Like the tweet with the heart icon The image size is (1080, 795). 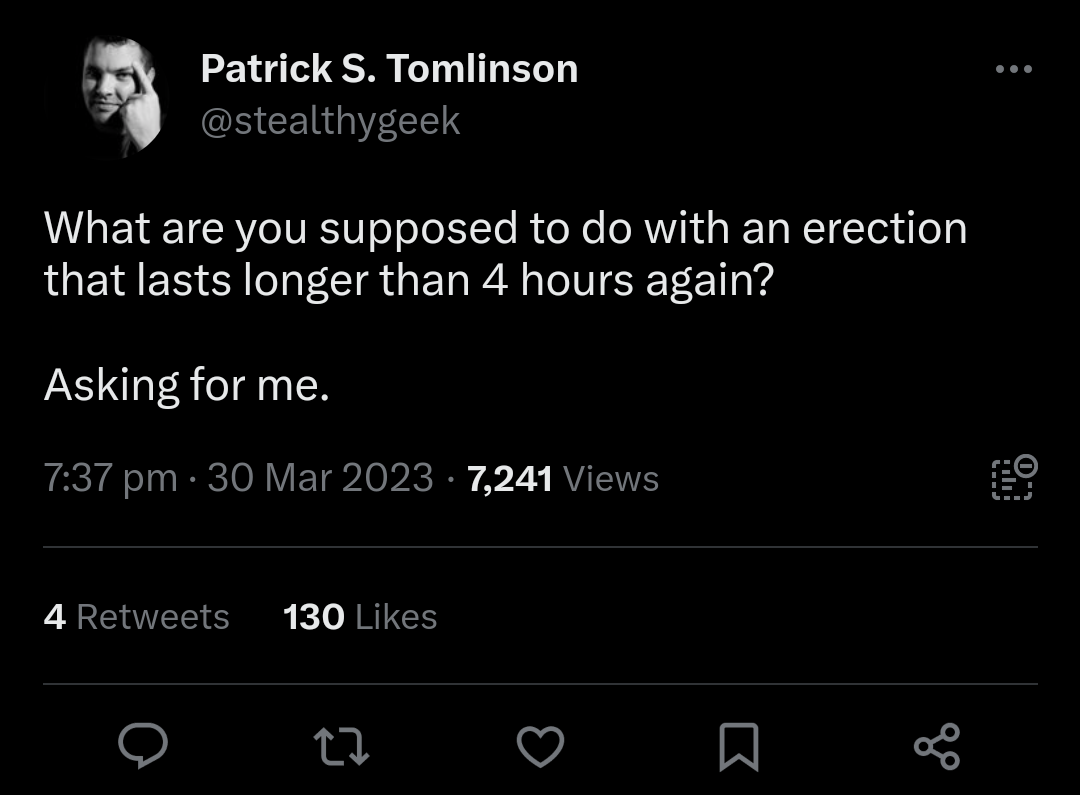coord(540,746)
